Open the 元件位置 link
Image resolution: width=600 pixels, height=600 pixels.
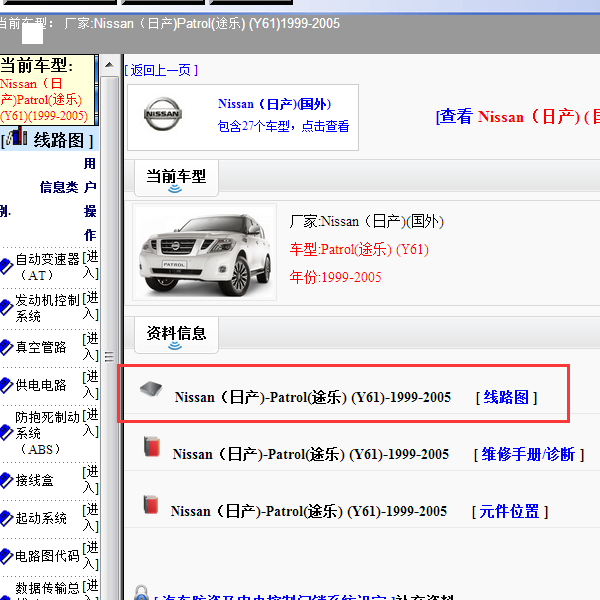click(x=510, y=511)
